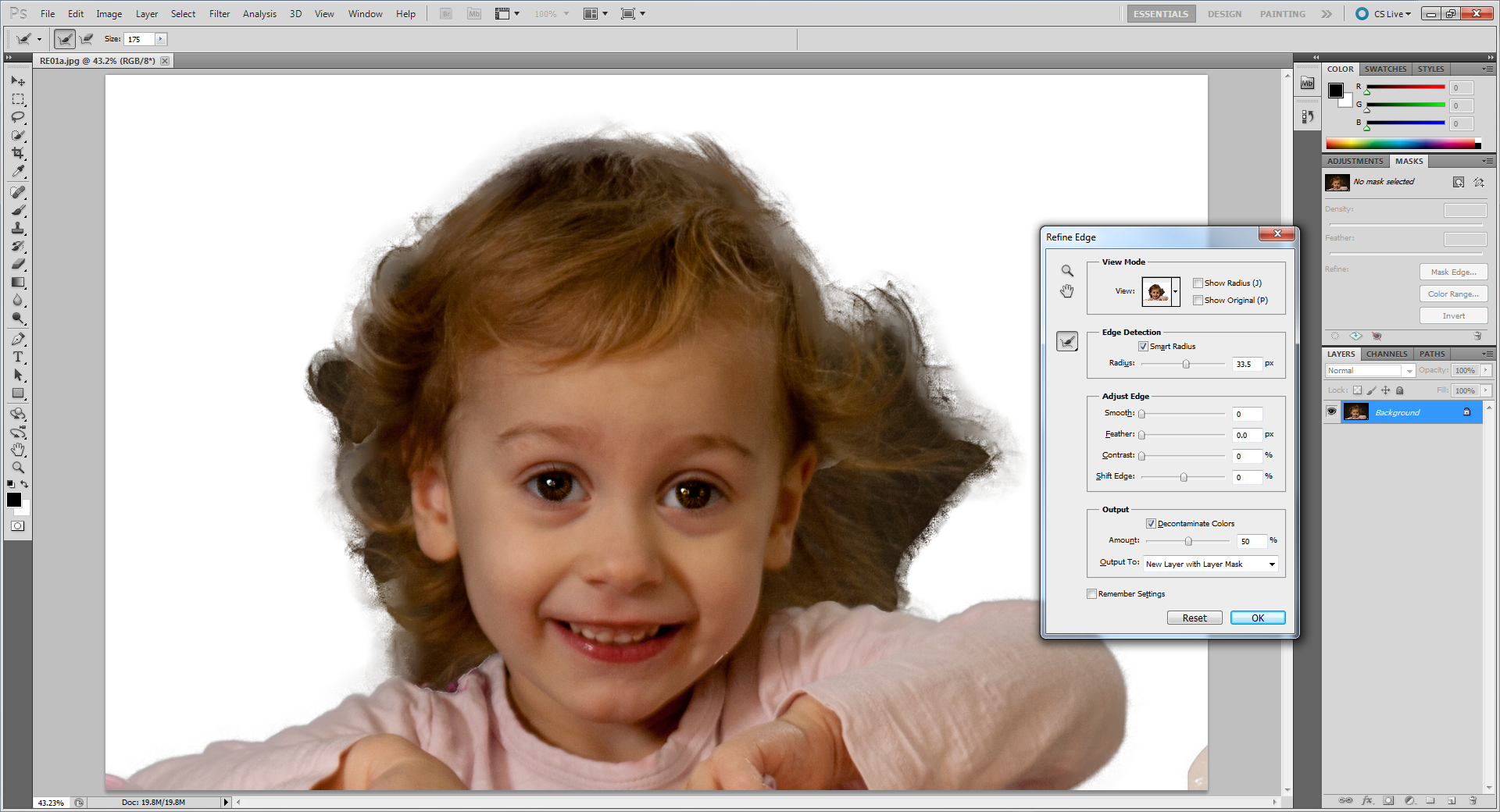
Task: Select the Pen tool
Action: coord(18,339)
